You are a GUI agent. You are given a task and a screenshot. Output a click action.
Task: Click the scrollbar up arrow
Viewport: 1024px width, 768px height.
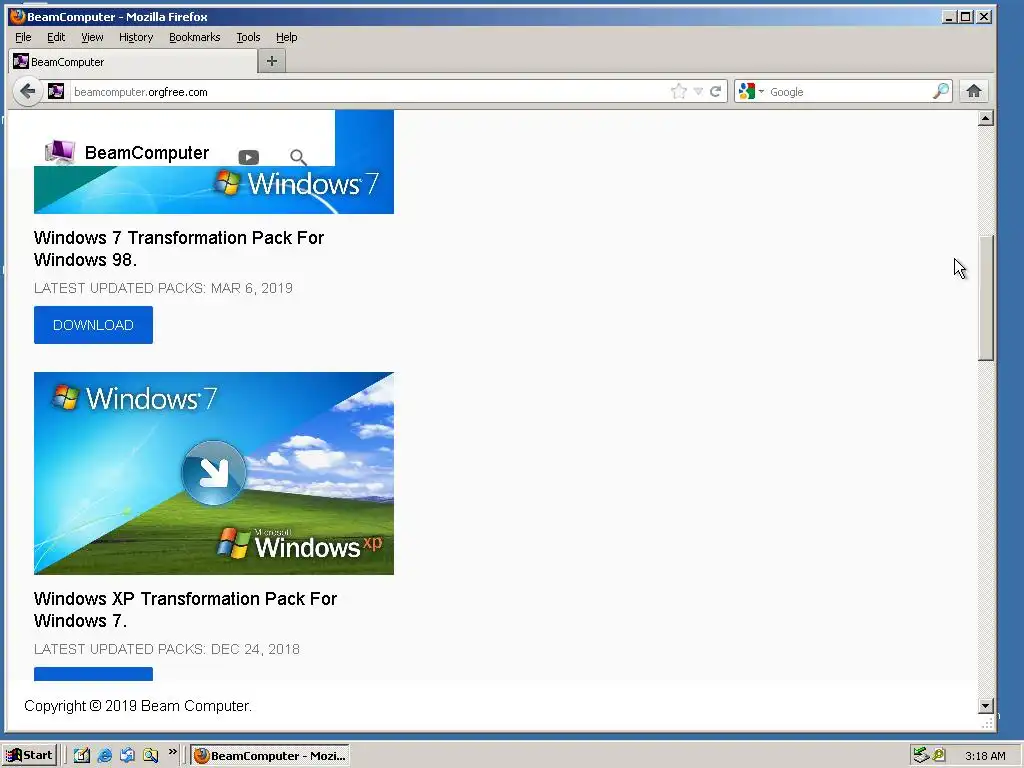click(986, 118)
